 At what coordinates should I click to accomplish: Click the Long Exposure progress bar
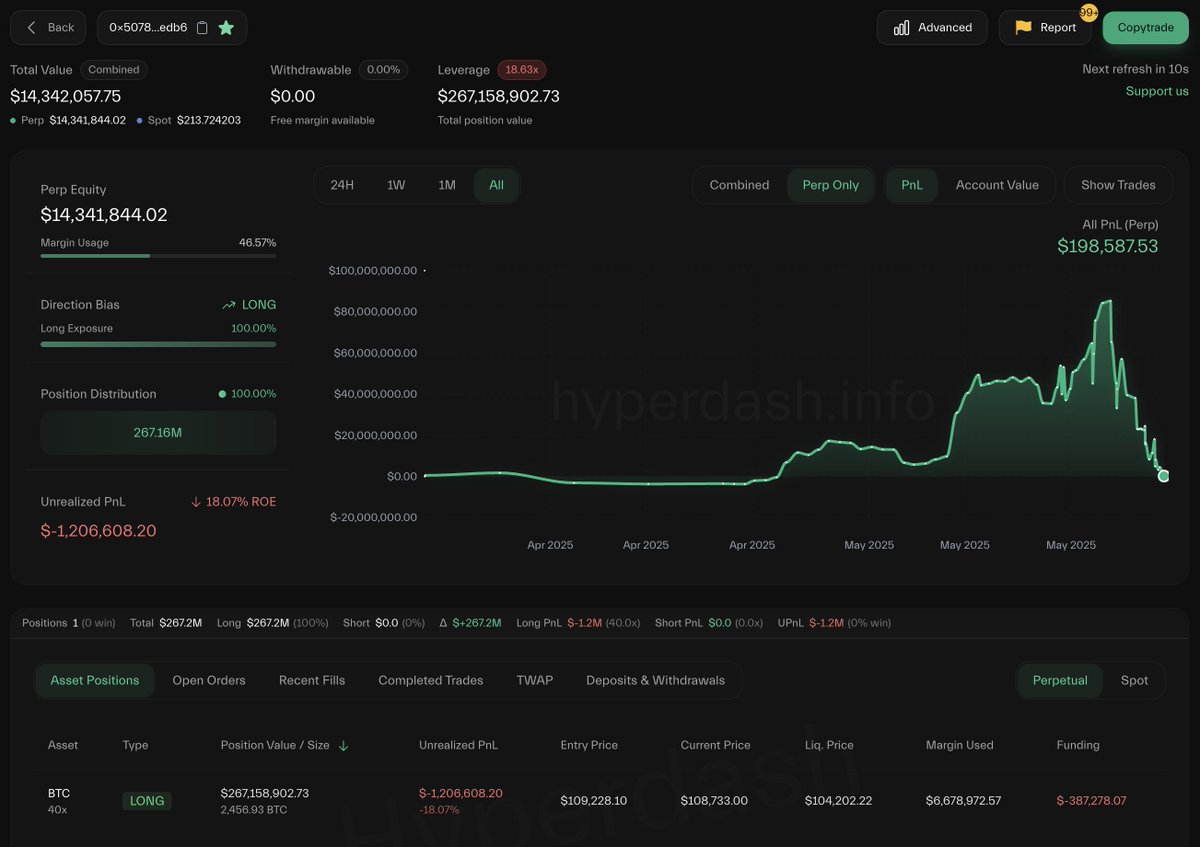[158, 344]
